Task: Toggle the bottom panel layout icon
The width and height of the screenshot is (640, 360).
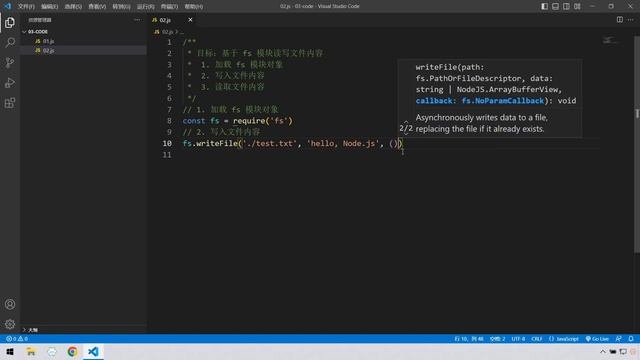Action: point(556,6)
